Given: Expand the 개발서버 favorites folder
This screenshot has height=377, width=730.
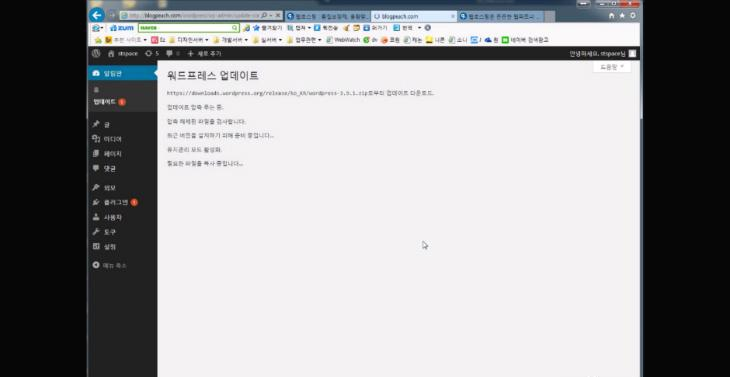Looking at the screenshot, I should click(x=230, y=40).
